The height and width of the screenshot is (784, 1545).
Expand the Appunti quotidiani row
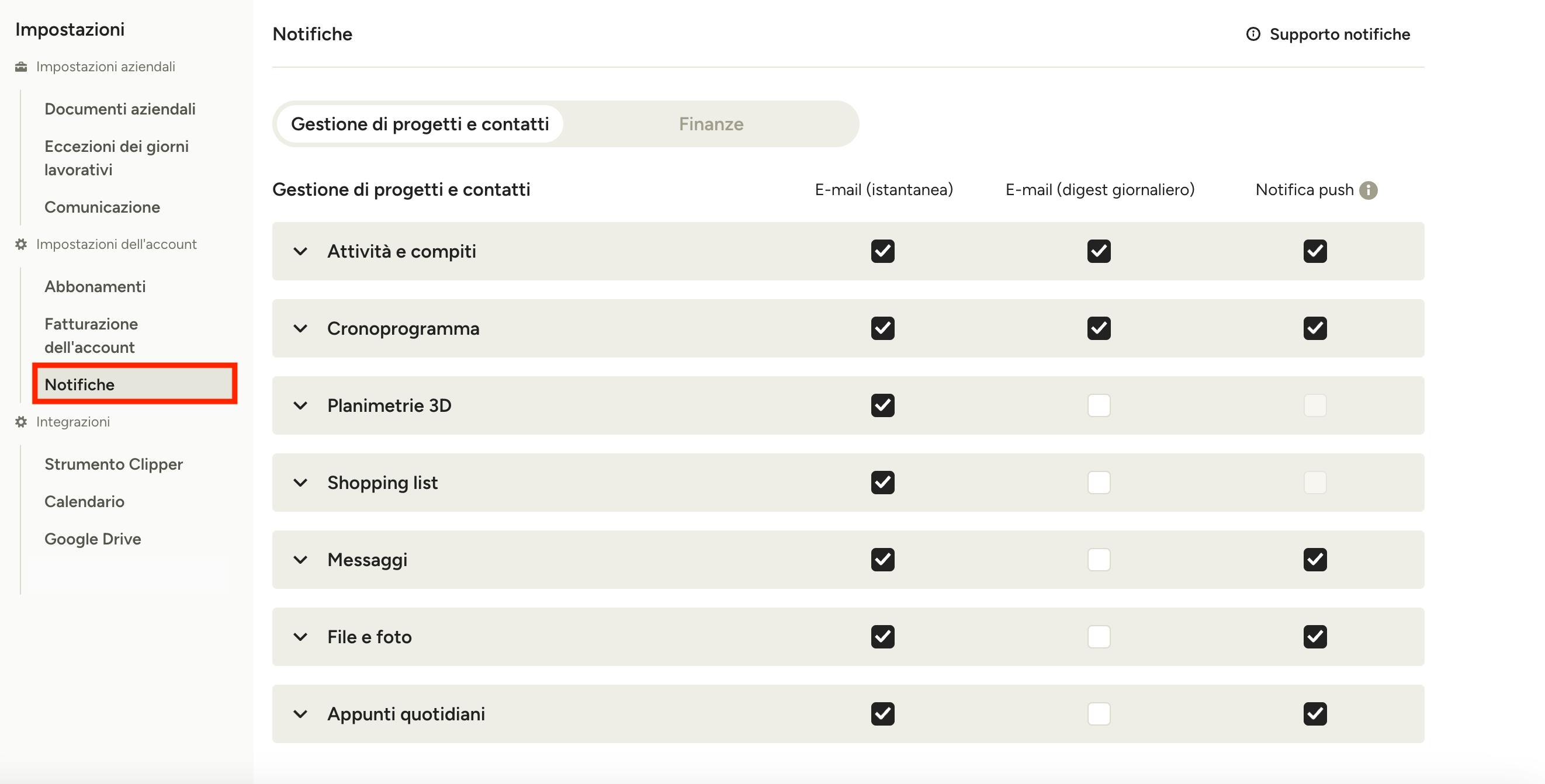click(300, 714)
